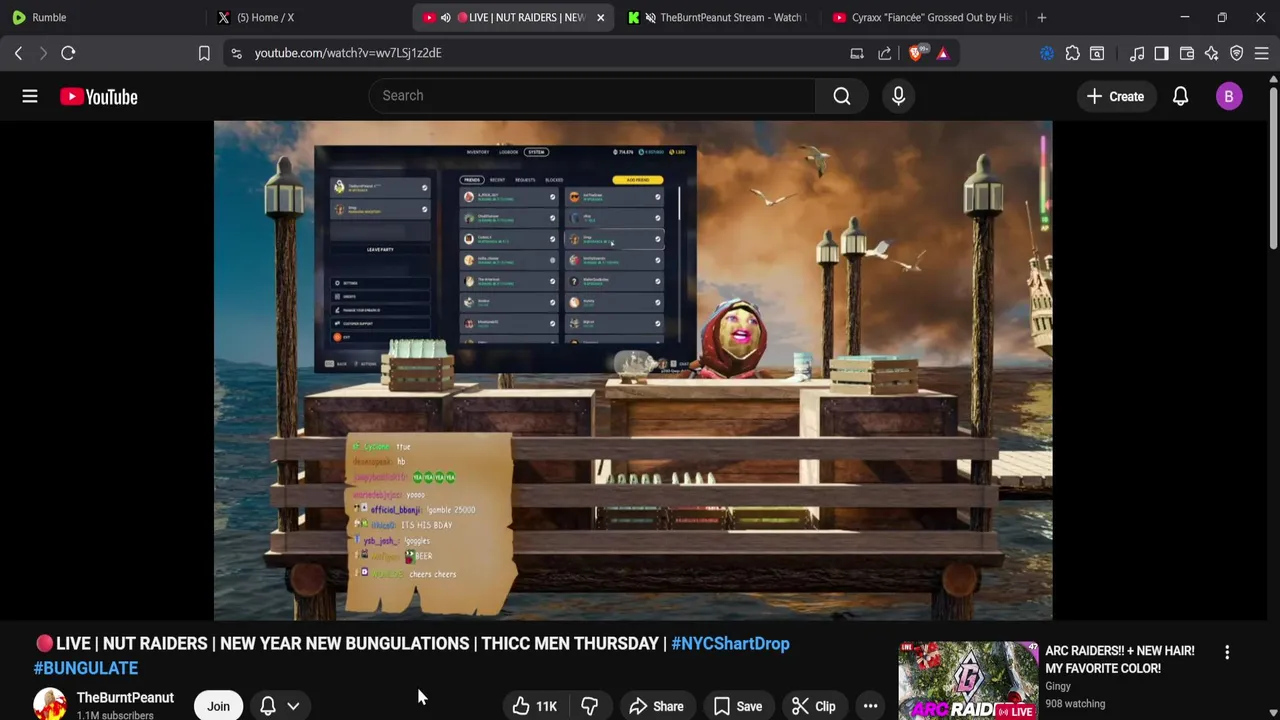Close the active LIVE NUT RAIDERS tab

(x=600, y=17)
